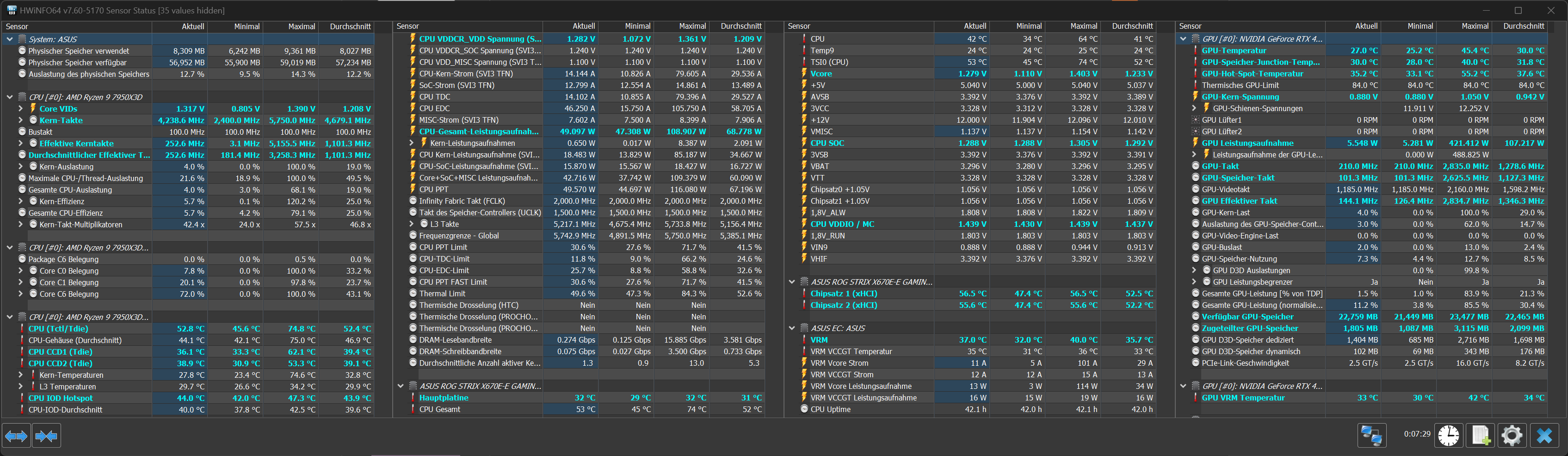Open the remote network computers button

(1371, 436)
